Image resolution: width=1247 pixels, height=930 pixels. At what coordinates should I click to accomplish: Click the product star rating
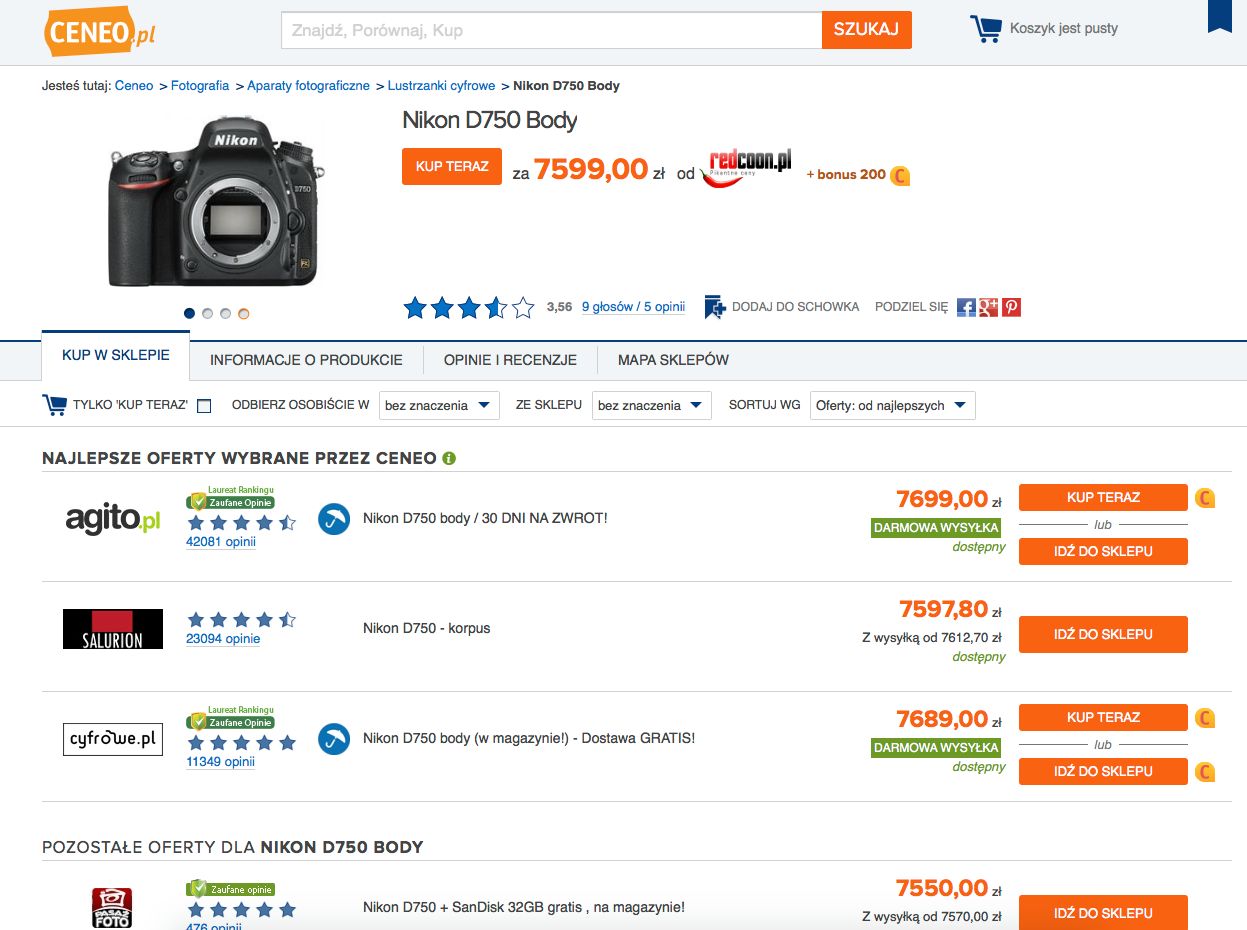(x=469, y=308)
